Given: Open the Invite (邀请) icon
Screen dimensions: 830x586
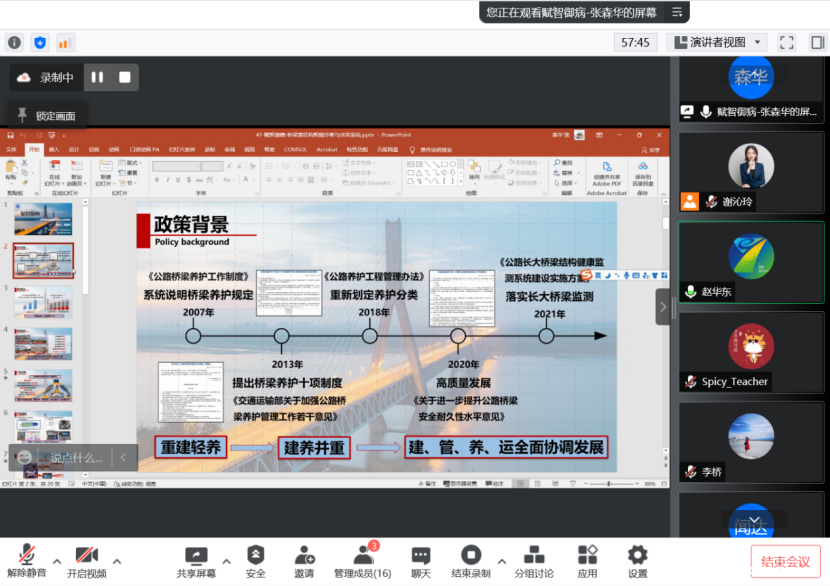Looking at the screenshot, I should point(304,561).
